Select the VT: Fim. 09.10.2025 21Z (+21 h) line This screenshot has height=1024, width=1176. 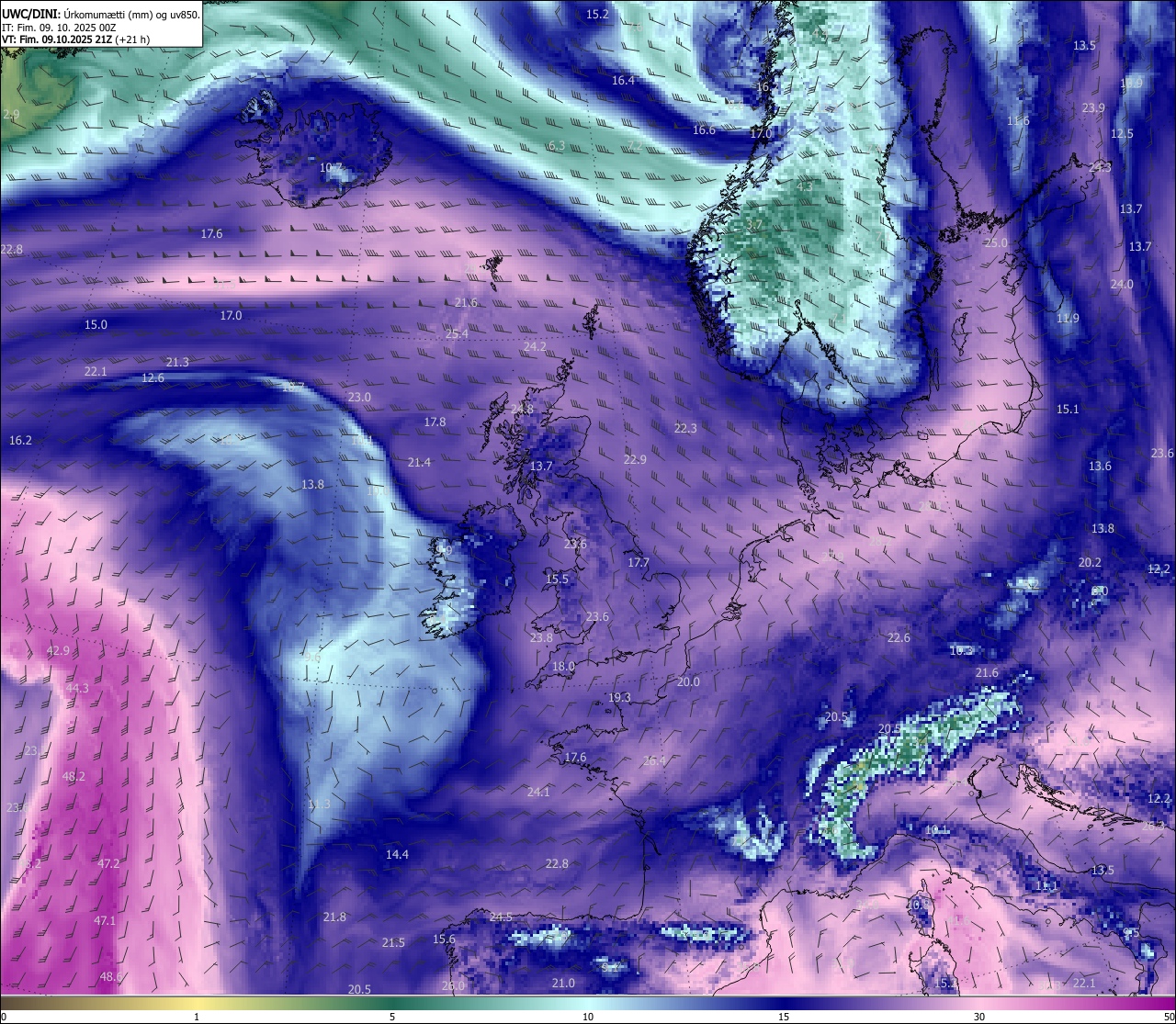tap(76, 39)
